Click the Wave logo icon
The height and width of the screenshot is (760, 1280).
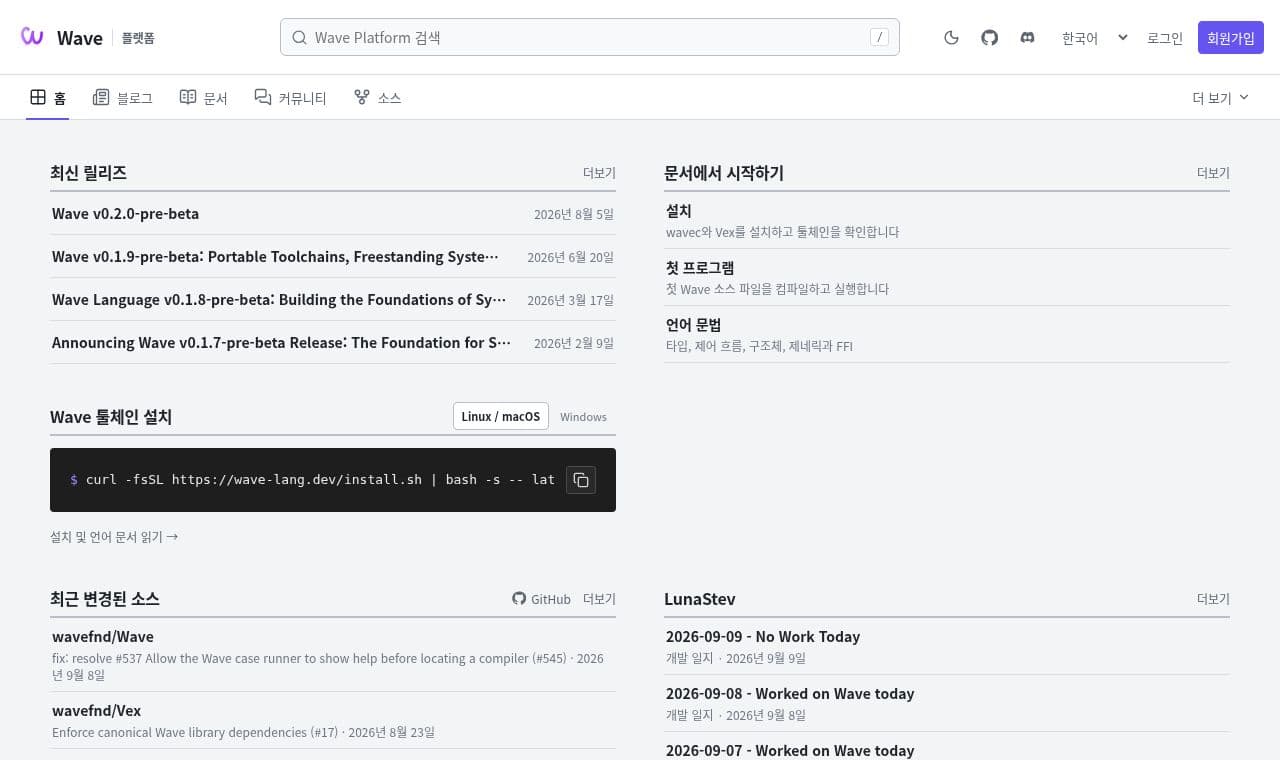pos(32,37)
